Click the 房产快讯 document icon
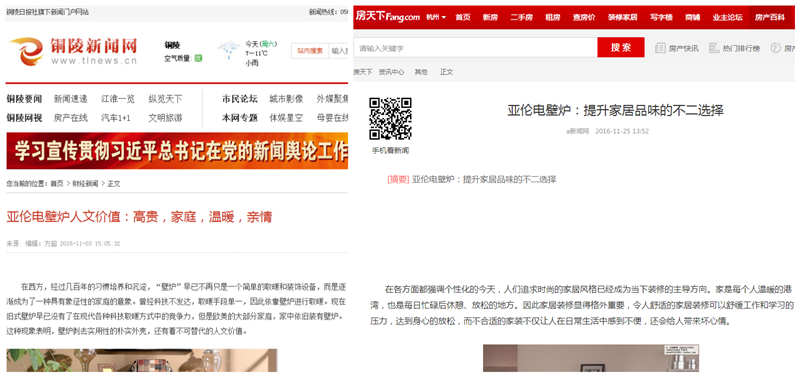This screenshot has width=800, height=377. pyautogui.click(x=660, y=48)
